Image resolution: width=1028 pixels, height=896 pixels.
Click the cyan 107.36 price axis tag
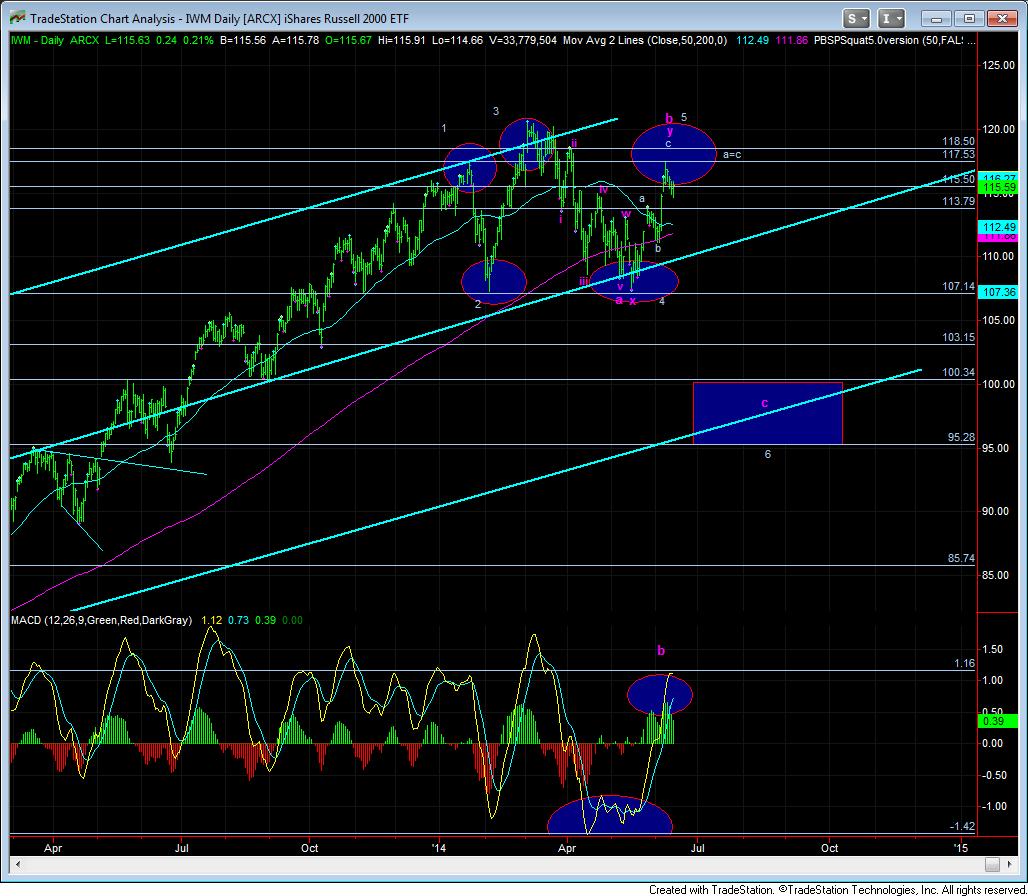tap(999, 292)
